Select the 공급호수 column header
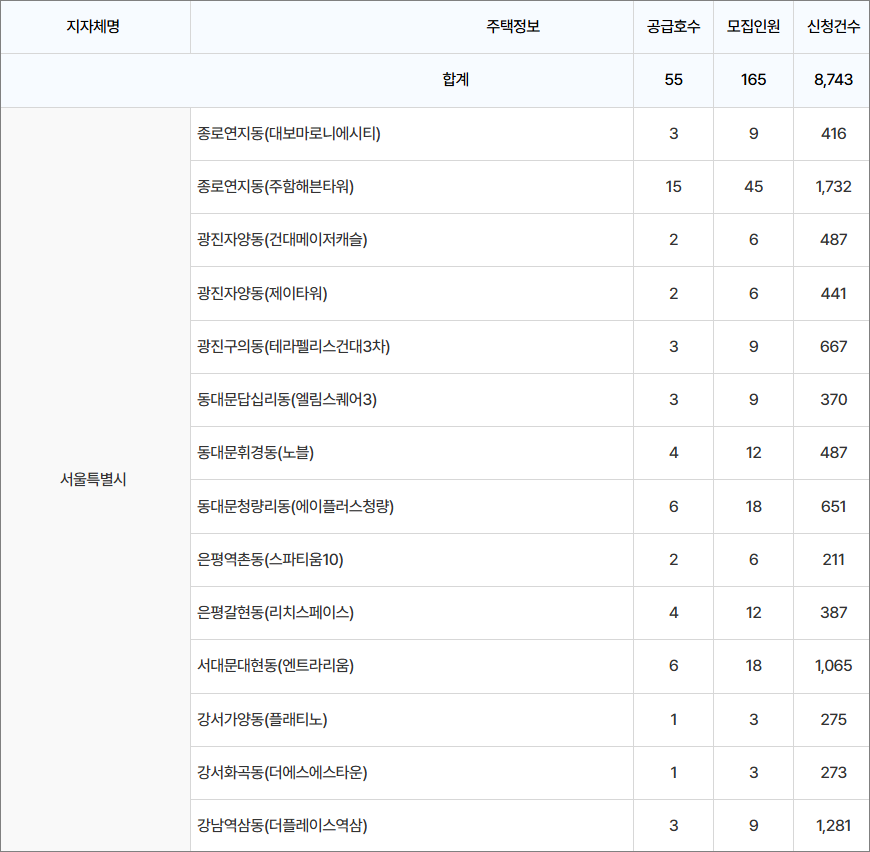Viewport: 870px width, 852px height. coord(673,26)
